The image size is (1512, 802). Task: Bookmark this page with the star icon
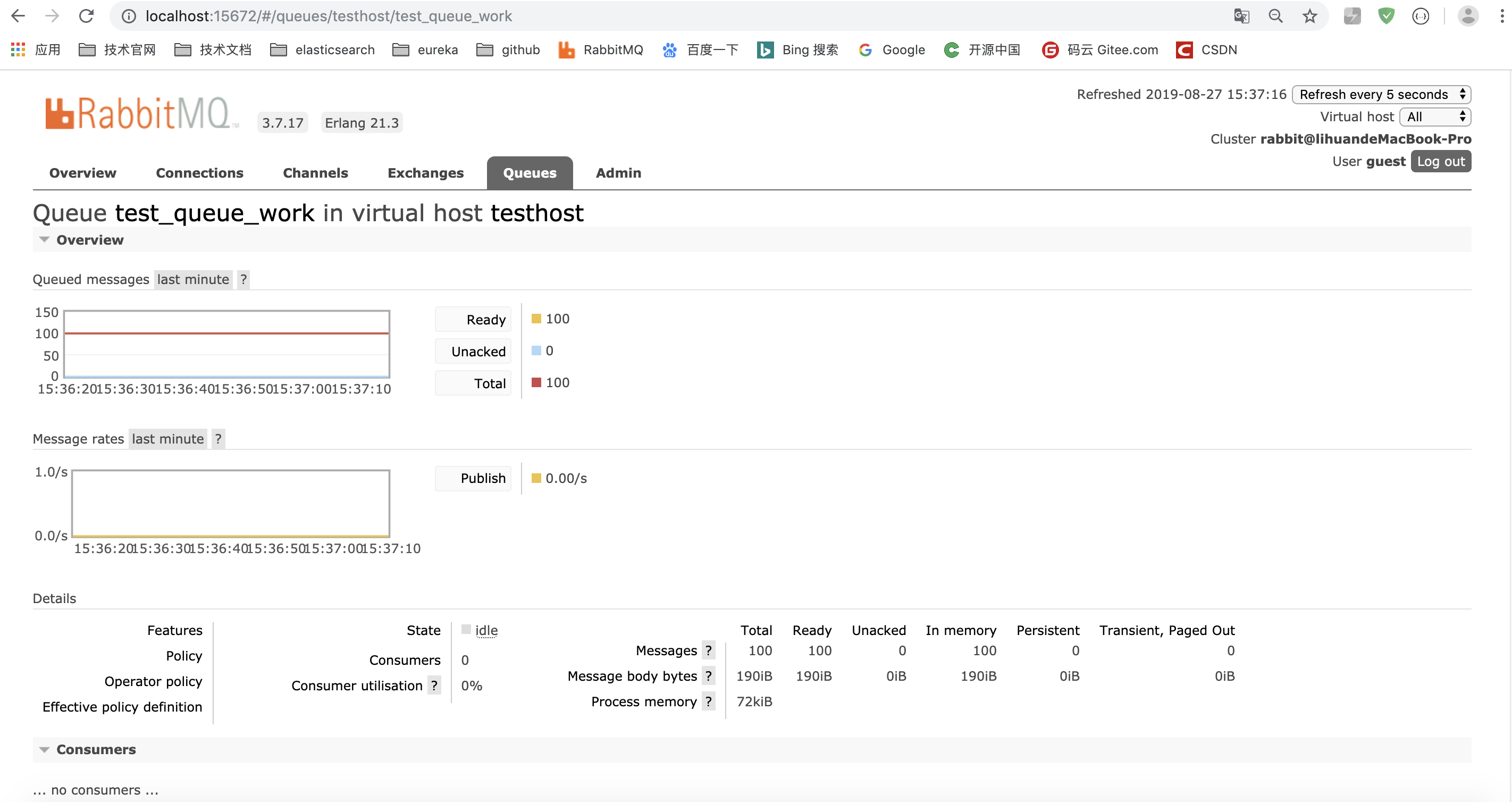point(1309,16)
